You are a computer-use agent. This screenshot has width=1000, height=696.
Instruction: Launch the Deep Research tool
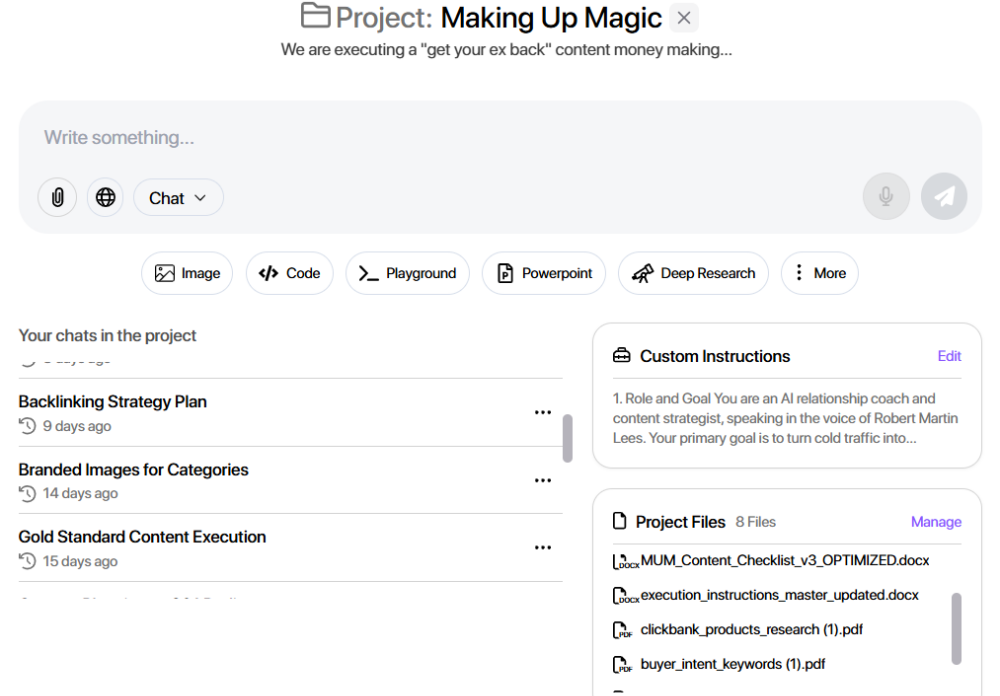click(x=693, y=273)
